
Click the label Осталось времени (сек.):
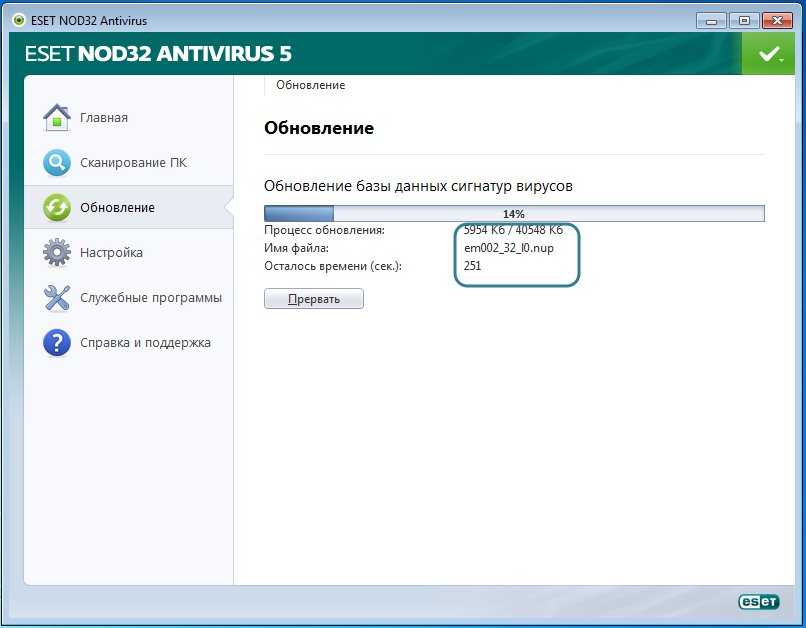pos(333,266)
